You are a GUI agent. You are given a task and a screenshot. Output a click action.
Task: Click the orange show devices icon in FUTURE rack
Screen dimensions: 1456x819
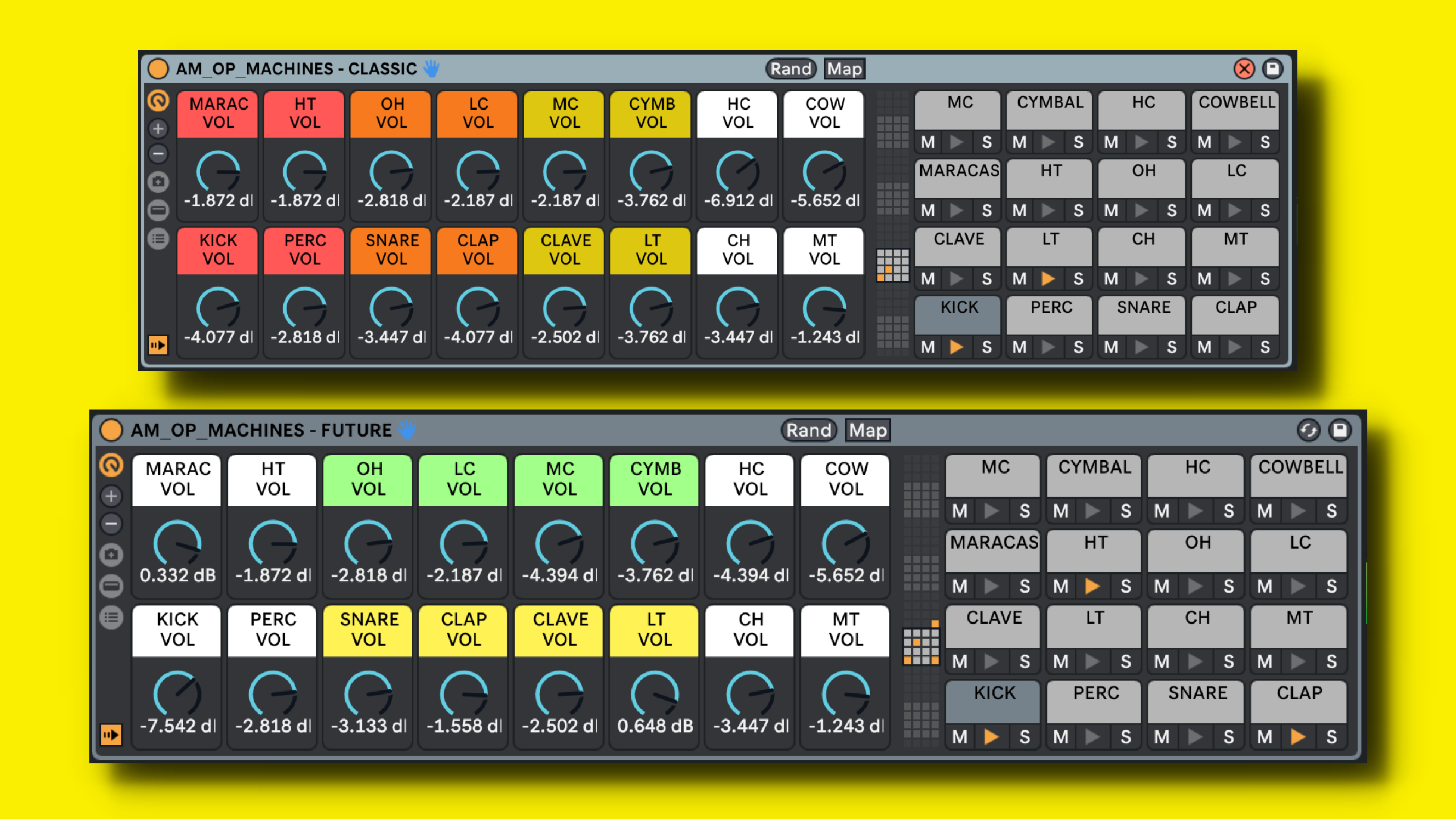click(x=111, y=735)
